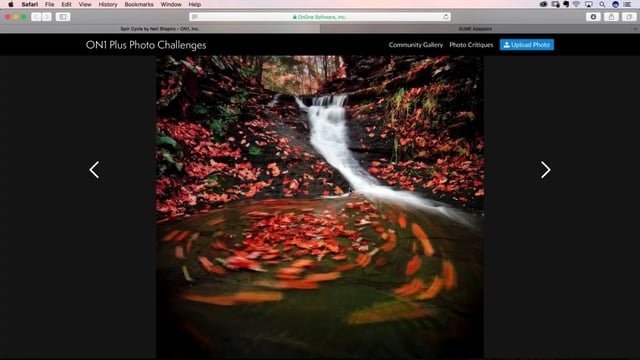This screenshot has height=360, width=640.
Task: Open the Share button in Safari toolbar
Action: coord(611,17)
